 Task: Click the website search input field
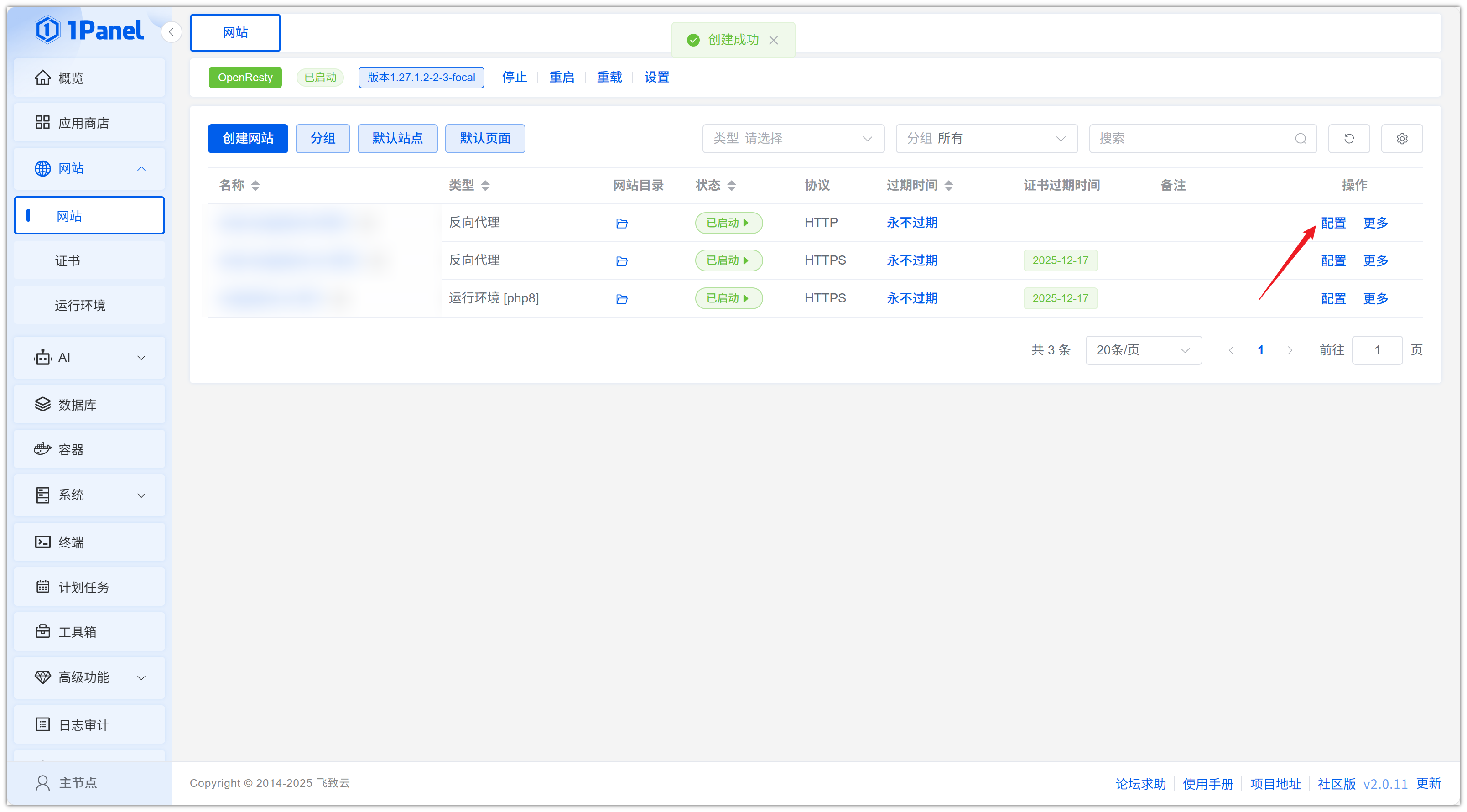point(1190,138)
